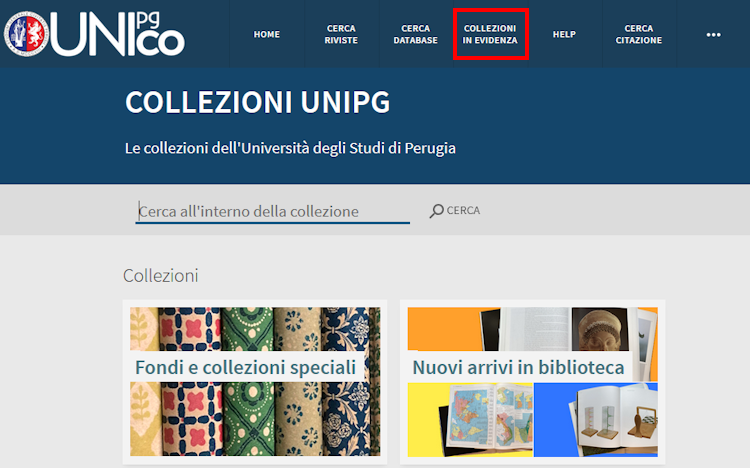This screenshot has height=468, width=750.
Task: Click 'Le collezioni dell'Università degli Studi di Perugia'
Action: click(290, 148)
